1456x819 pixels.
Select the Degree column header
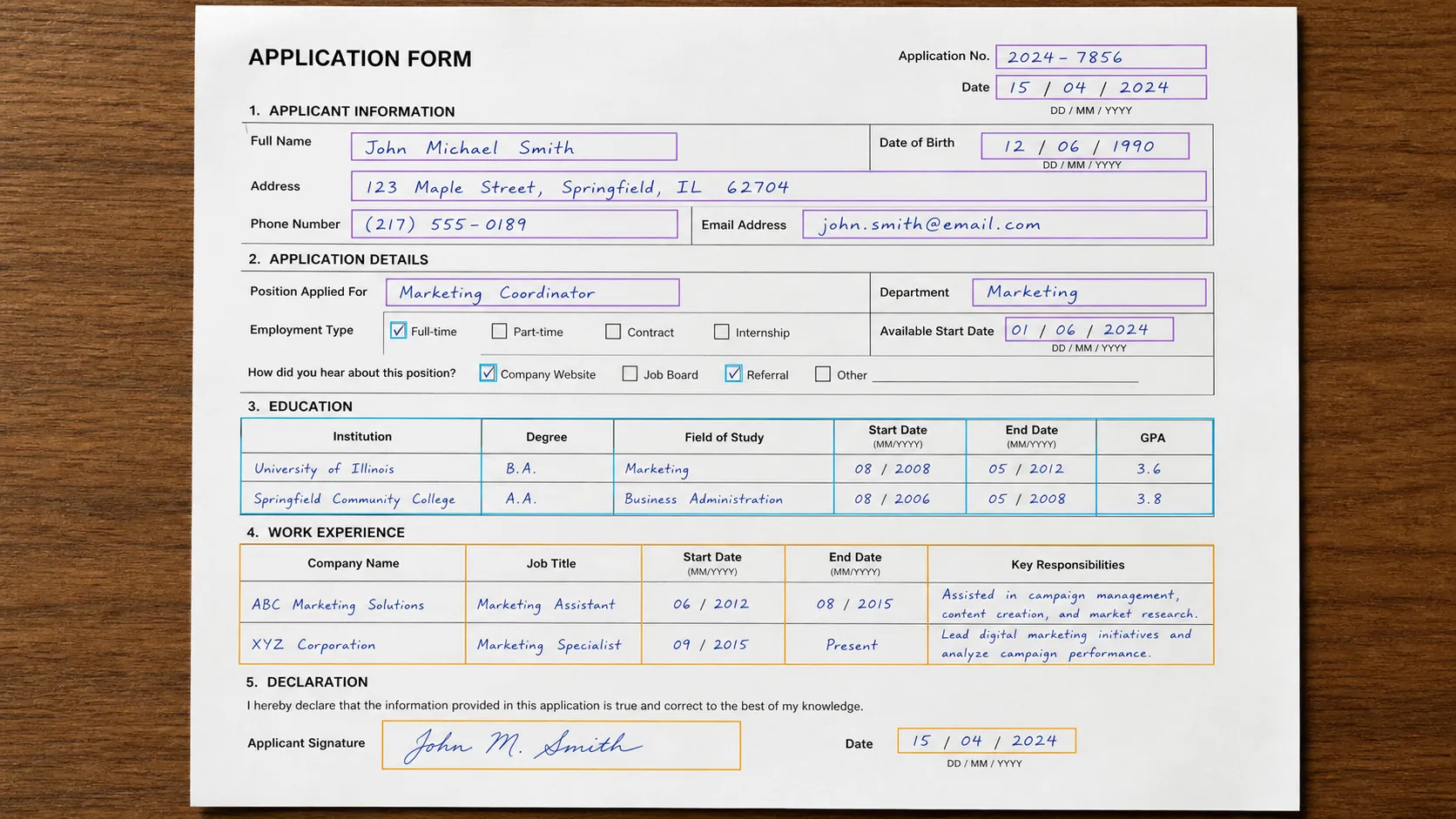(547, 437)
